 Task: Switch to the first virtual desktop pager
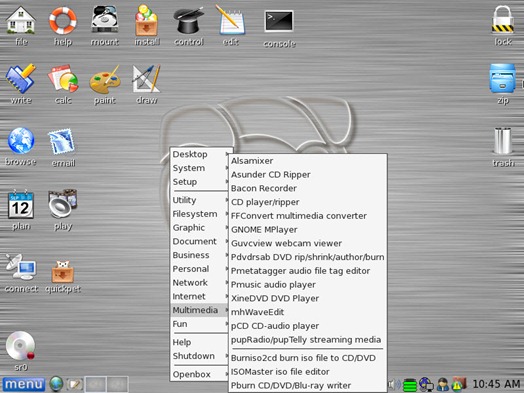click(x=95, y=384)
